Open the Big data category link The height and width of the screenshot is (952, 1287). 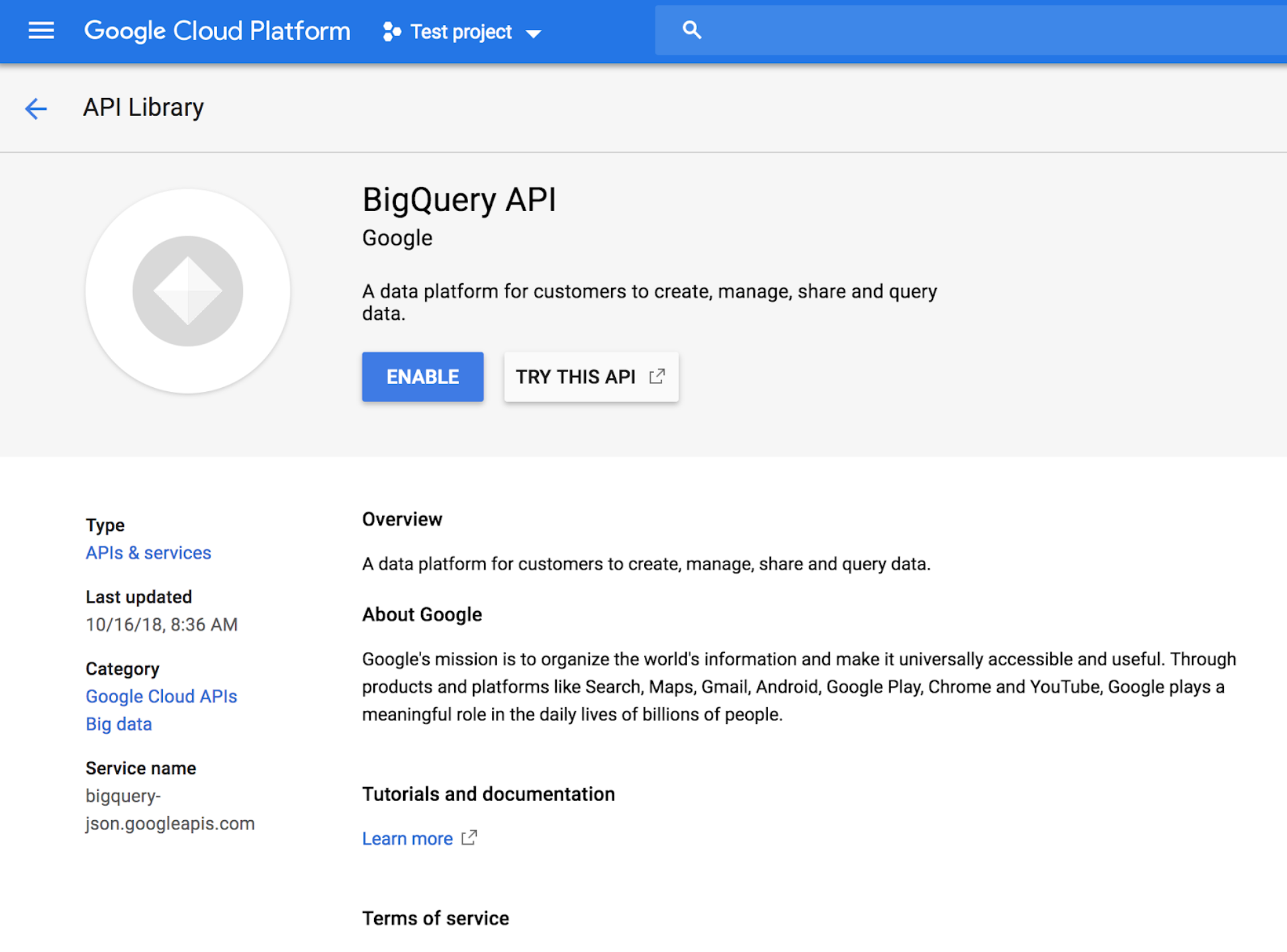click(119, 724)
